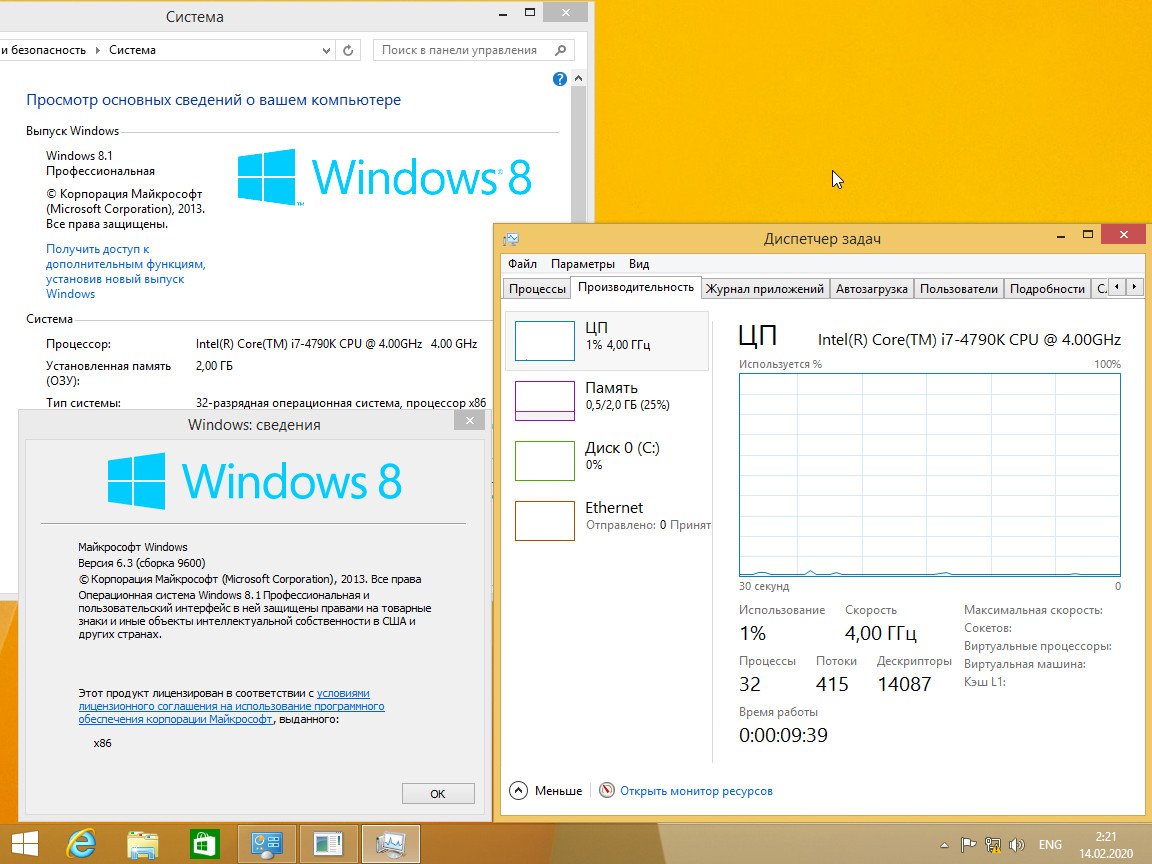Switch to the Процессы tab
1152x864 pixels.
pos(537,288)
